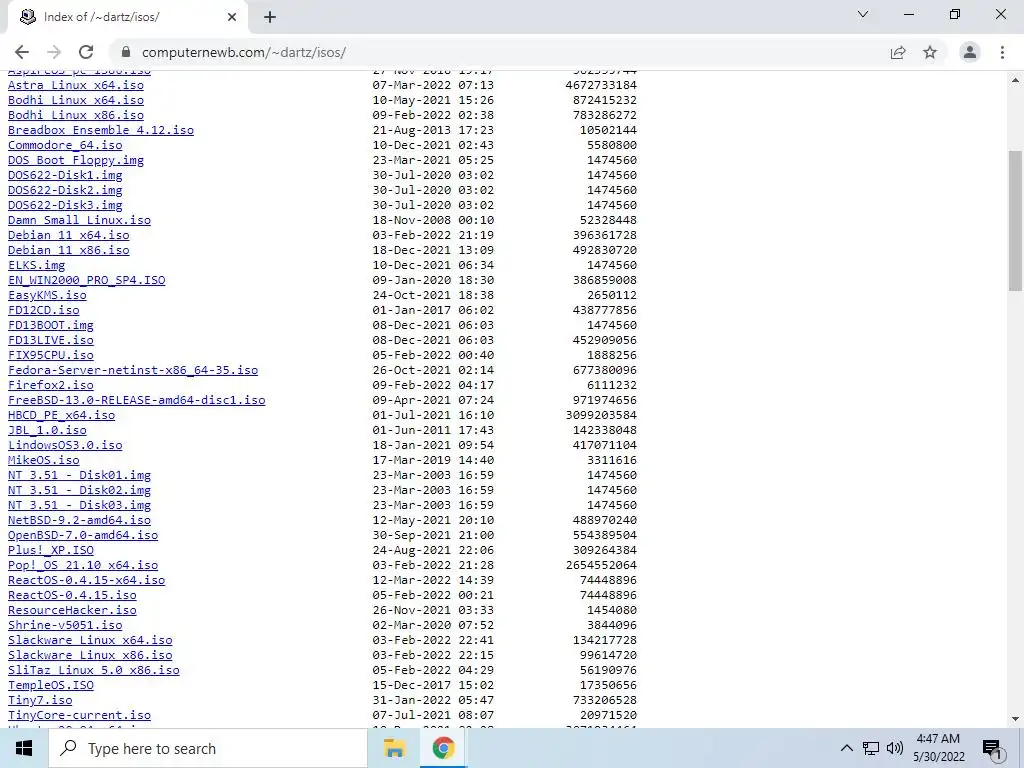Click Debian_11_x86.iso link
This screenshot has width=1024, height=768.
(x=69, y=250)
